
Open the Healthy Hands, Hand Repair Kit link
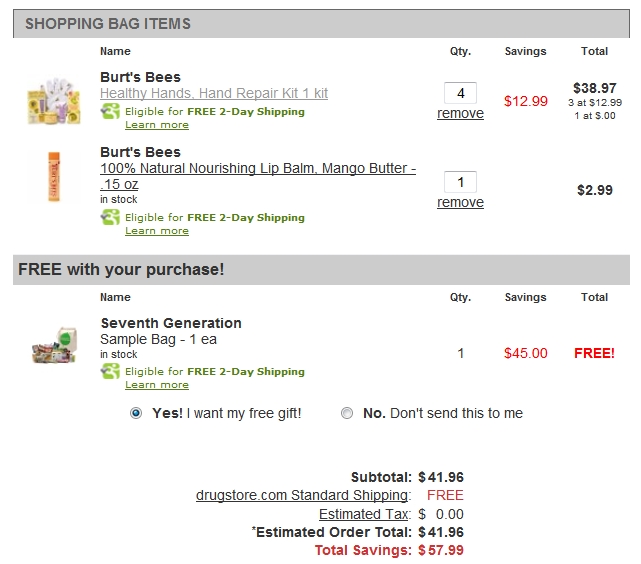click(x=214, y=93)
